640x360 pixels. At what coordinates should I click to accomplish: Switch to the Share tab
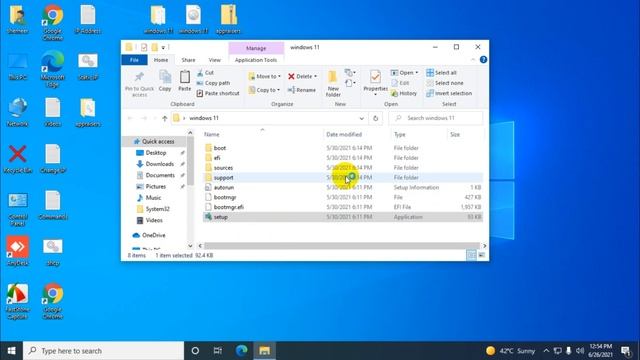click(188, 60)
